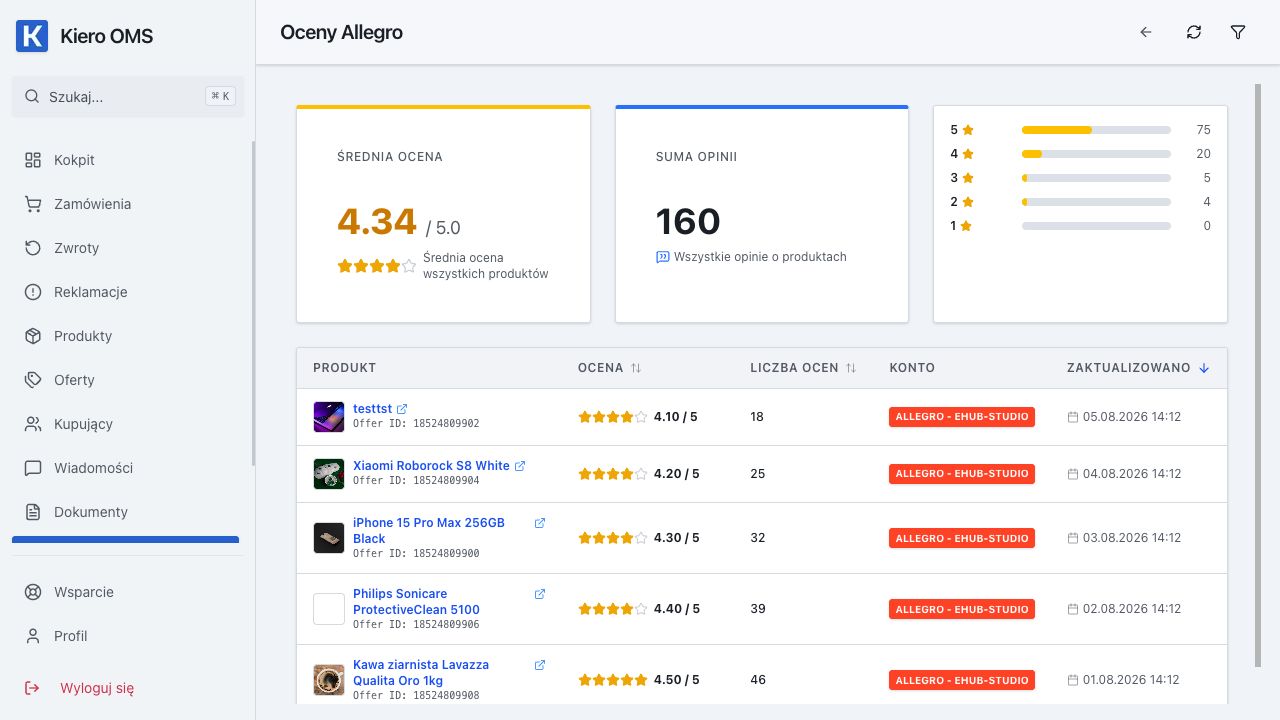
Task: Open the testtst product link
Action: pyautogui.click(x=372, y=409)
